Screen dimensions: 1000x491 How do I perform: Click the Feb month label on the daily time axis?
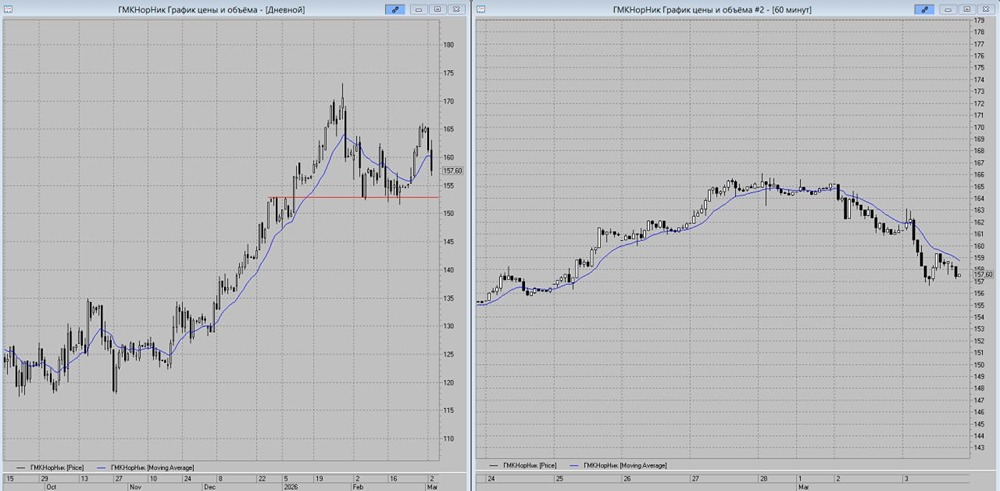click(x=360, y=487)
